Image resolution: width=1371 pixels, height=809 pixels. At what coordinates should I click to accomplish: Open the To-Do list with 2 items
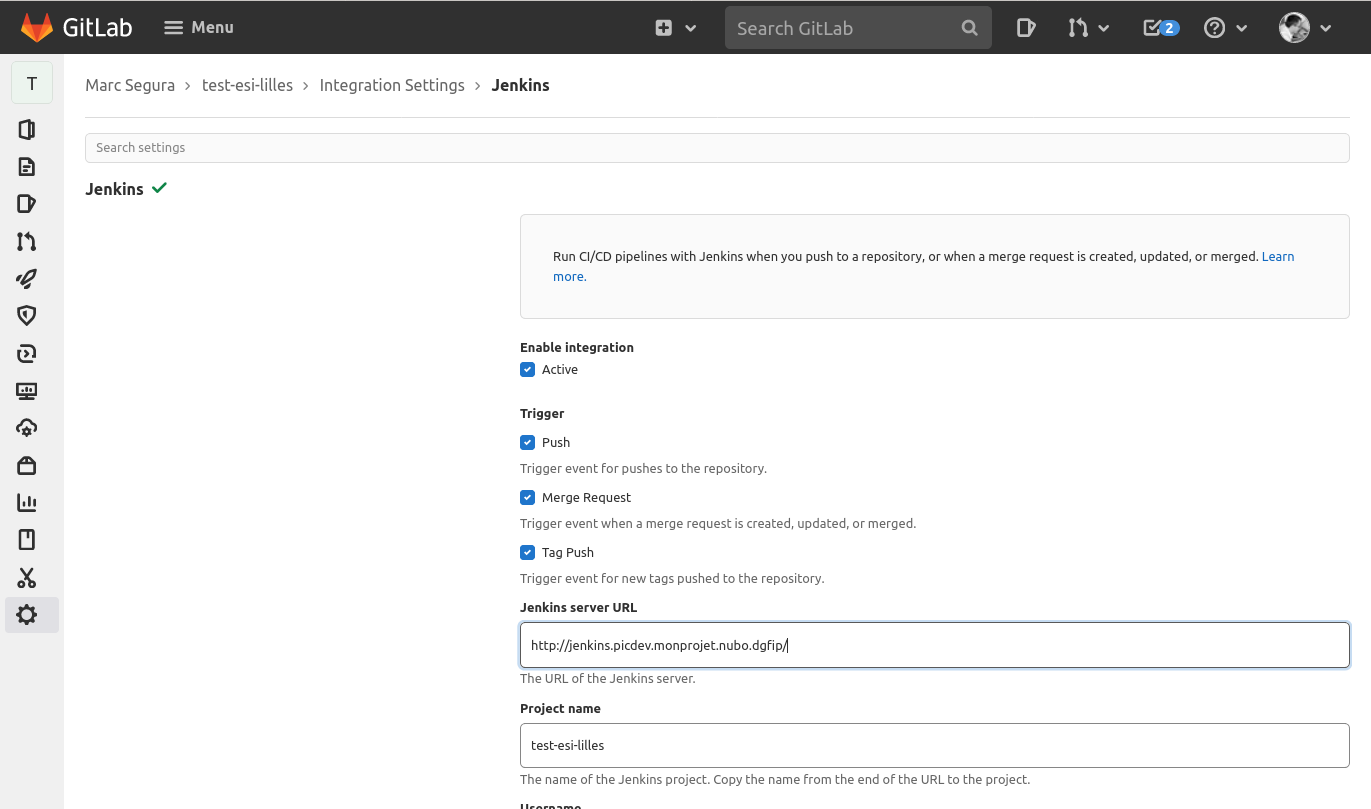pyautogui.click(x=1161, y=28)
